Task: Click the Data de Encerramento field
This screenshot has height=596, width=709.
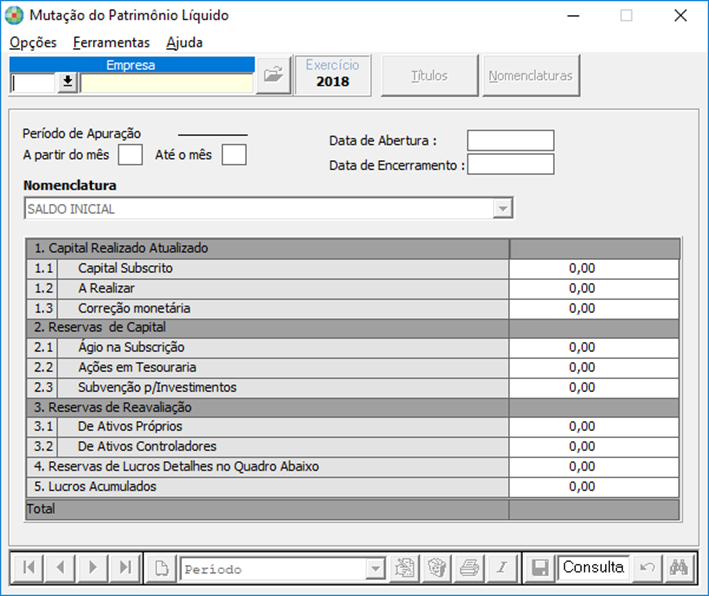Action: point(510,164)
